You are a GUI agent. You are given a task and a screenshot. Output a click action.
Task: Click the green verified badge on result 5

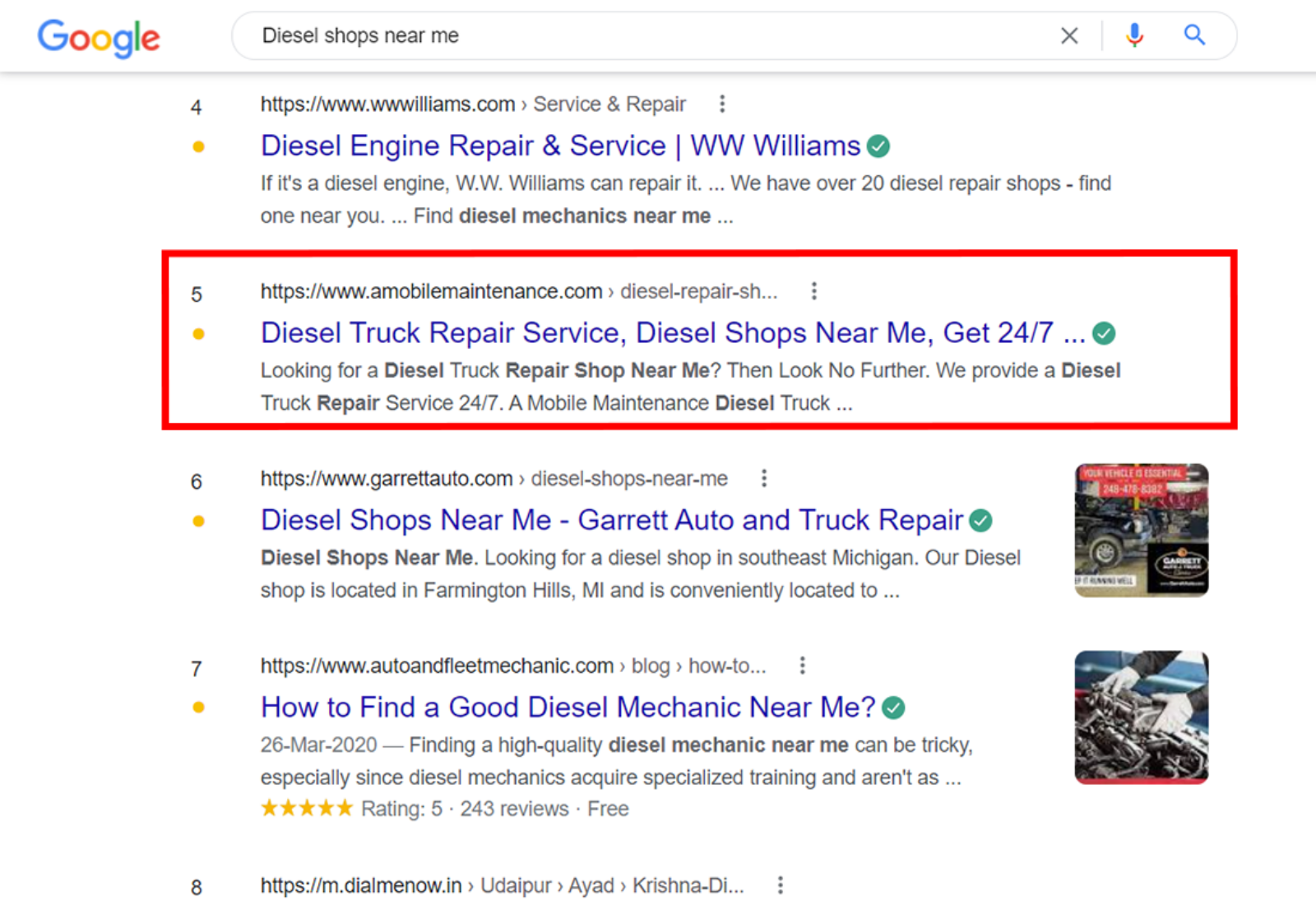[x=1105, y=333]
